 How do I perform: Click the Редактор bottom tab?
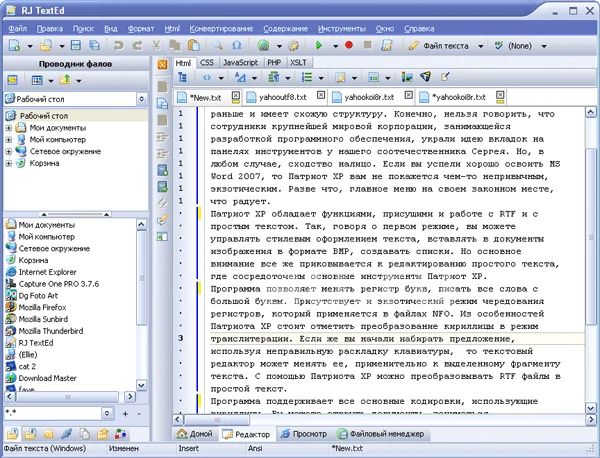[x=247, y=434]
